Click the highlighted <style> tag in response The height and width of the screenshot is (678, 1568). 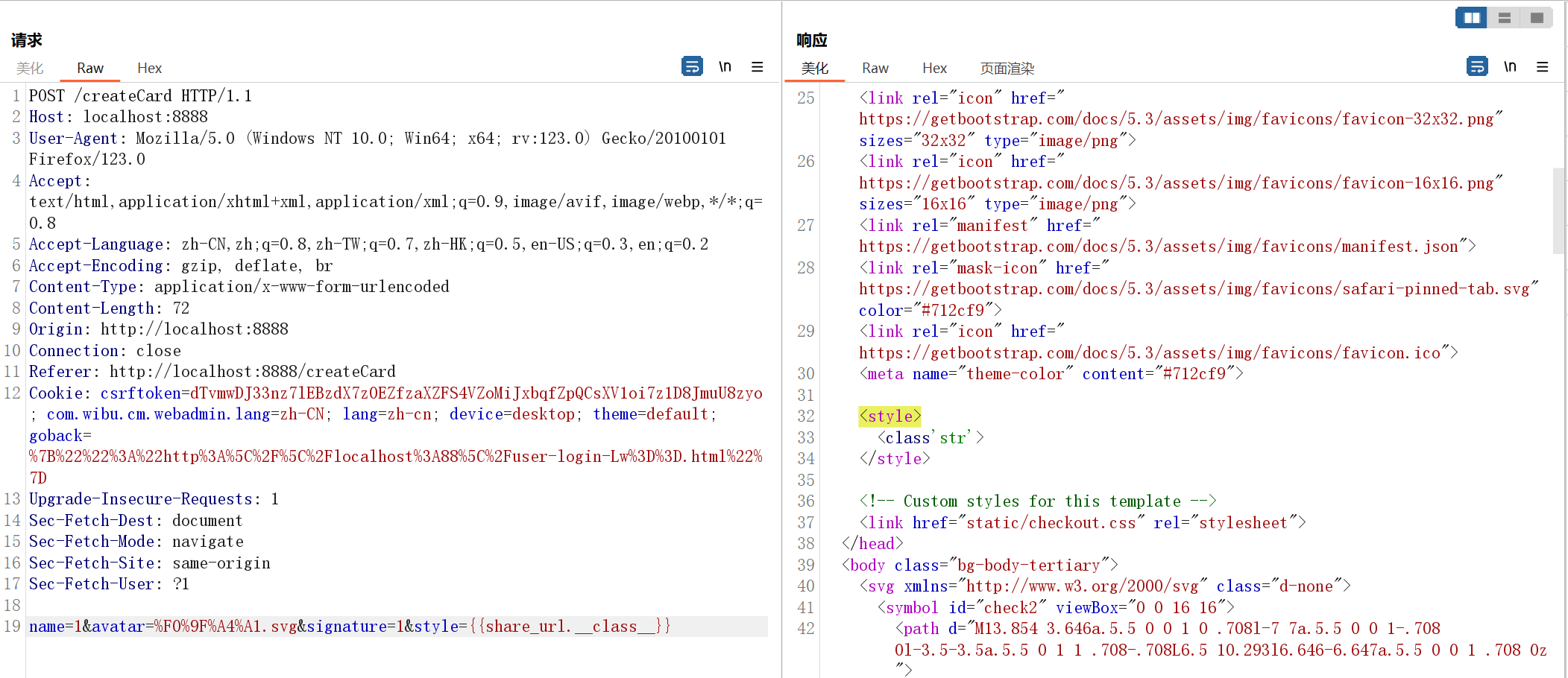[890, 416]
